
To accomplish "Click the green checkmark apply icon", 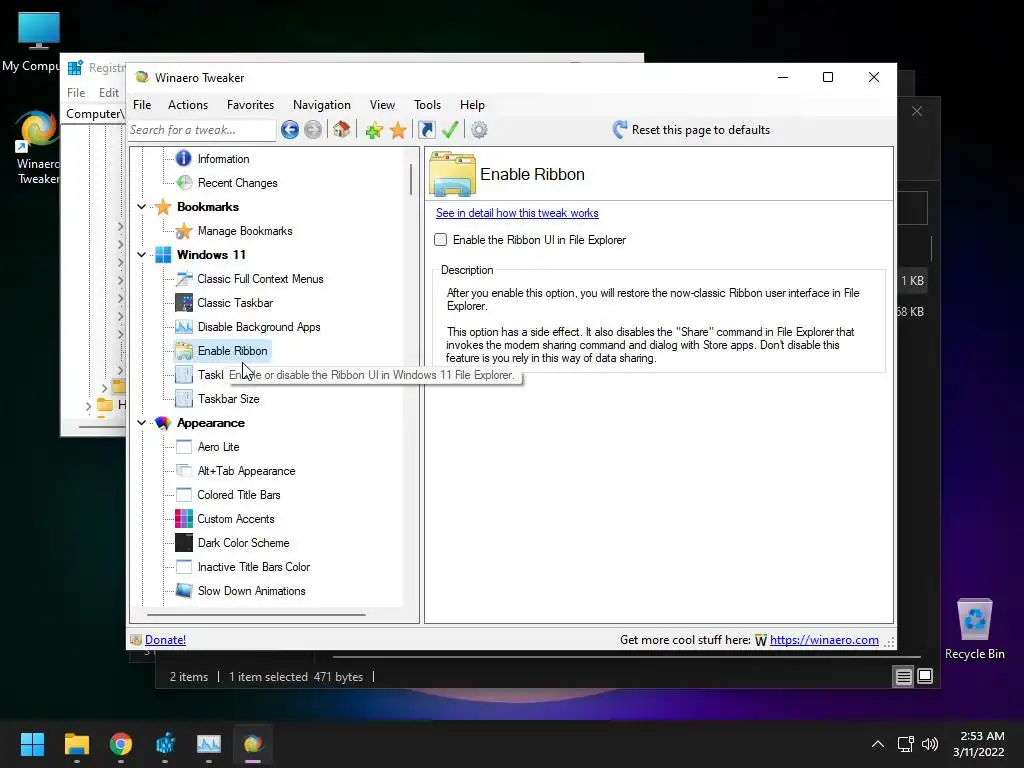I will (x=450, y=129).
